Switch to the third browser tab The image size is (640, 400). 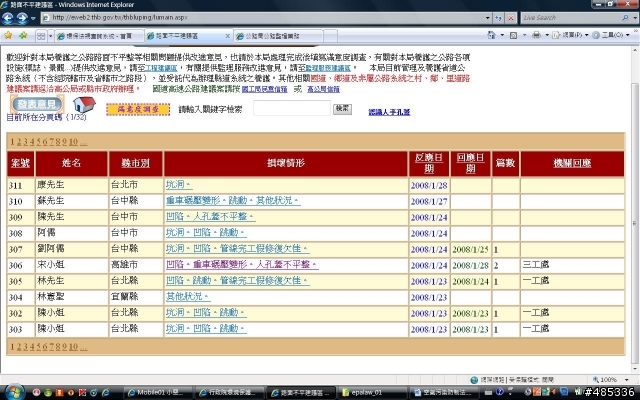(278, 36)
